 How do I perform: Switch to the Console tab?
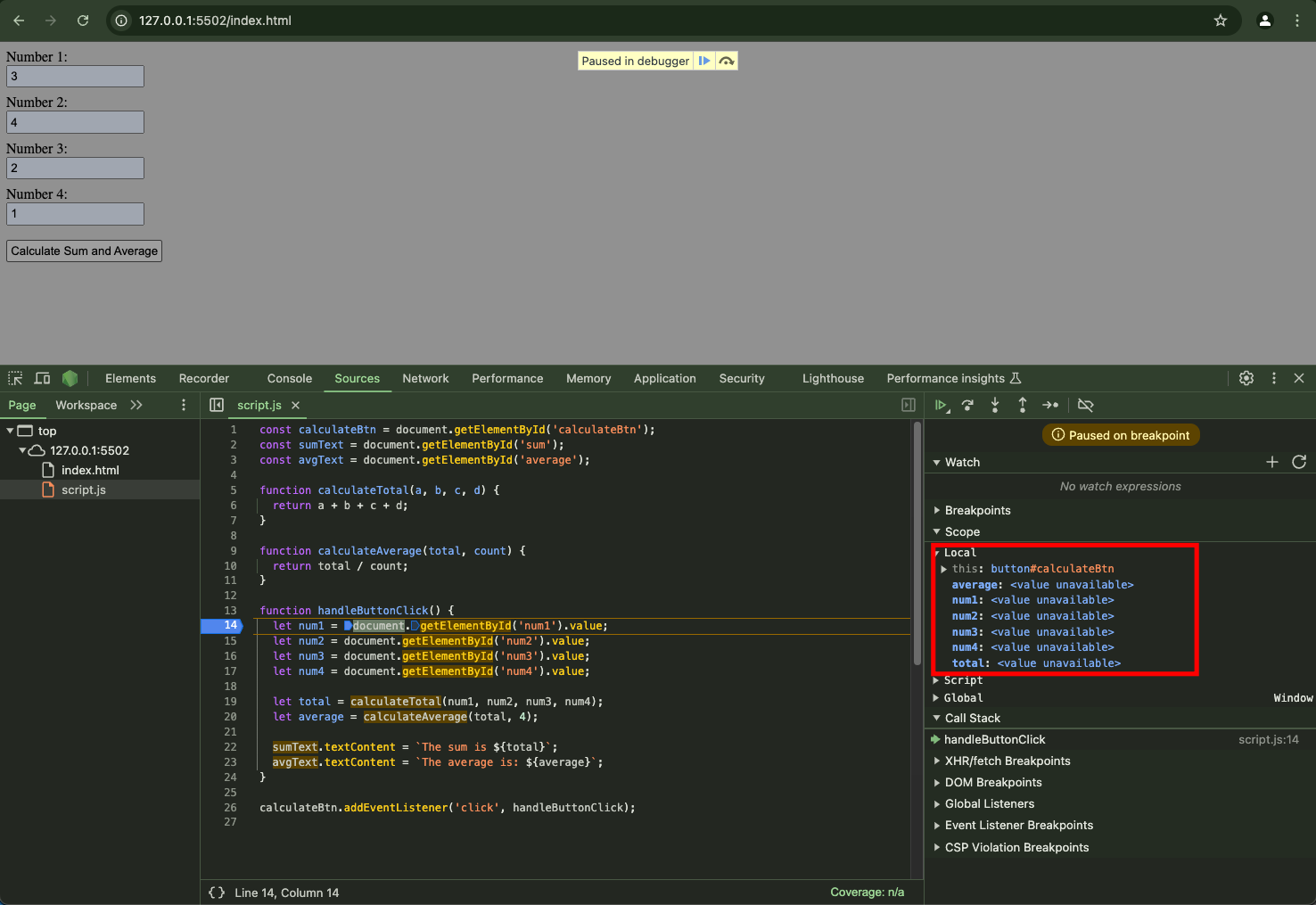click(x=290, y=378)
